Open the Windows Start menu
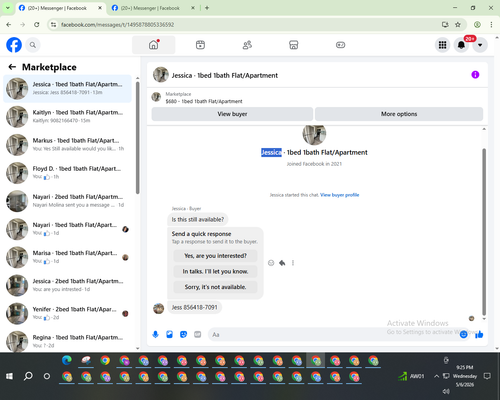Viewport: 500px width, 400px height. pos(9,376)
